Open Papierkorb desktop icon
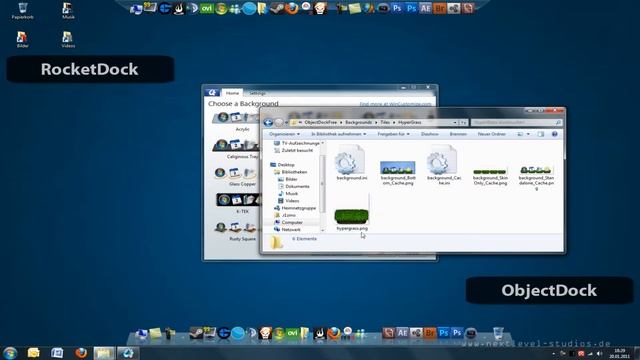 point(22,11)
